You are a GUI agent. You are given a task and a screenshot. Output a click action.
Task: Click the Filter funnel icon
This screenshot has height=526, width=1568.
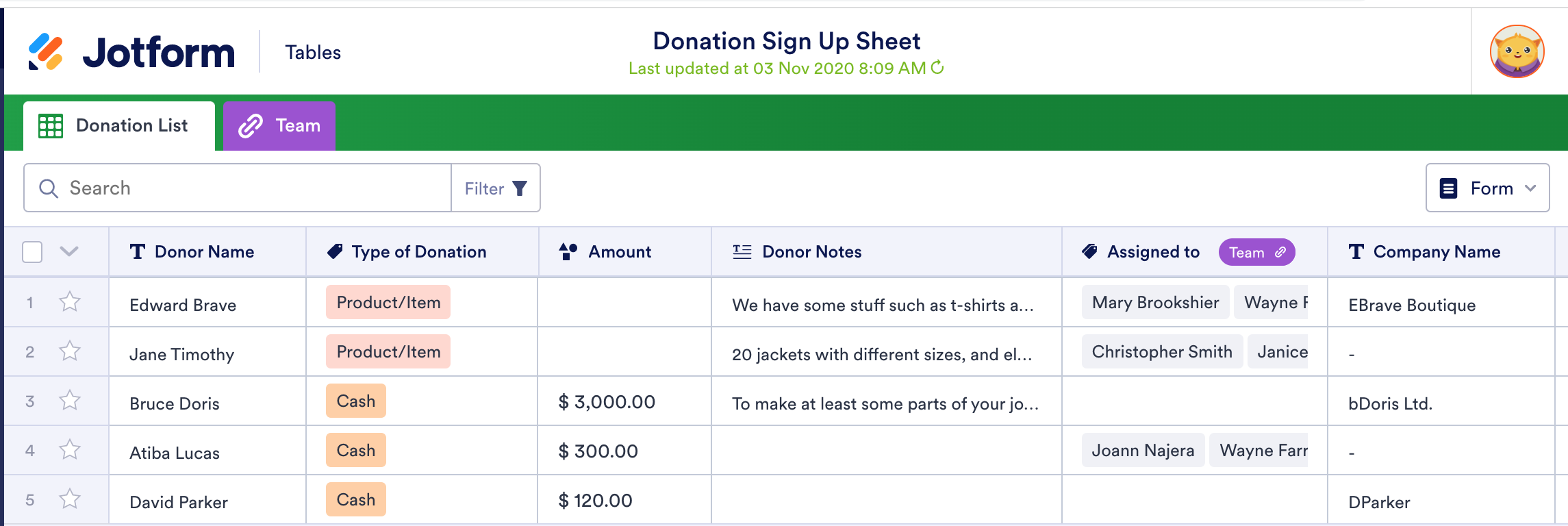point(520,188)
